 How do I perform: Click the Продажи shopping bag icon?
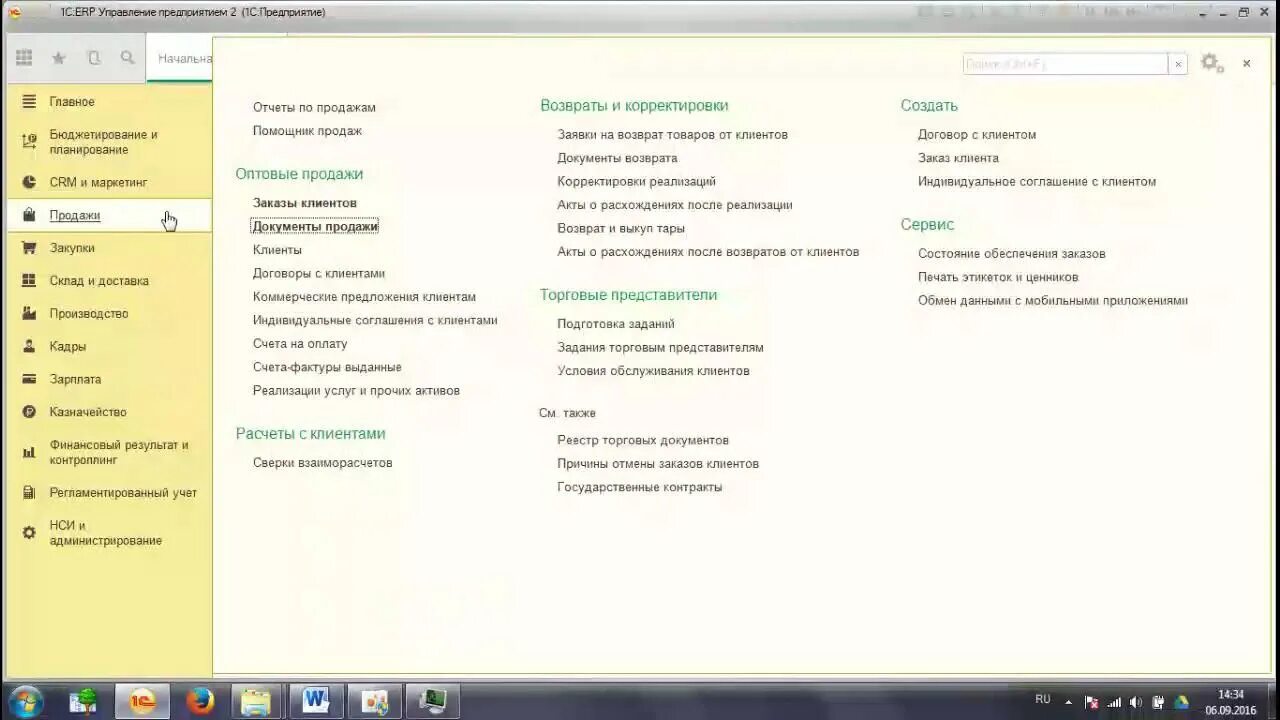click(29, 215)
